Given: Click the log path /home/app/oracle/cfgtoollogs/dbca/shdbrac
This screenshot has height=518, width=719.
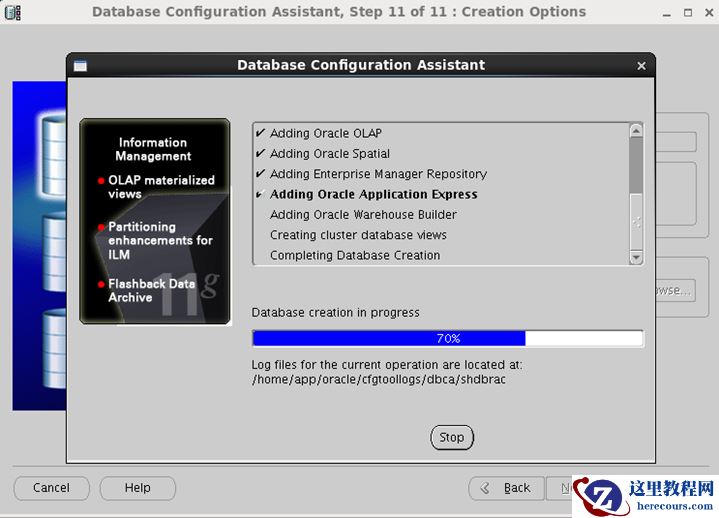Looking at the screenshot, I should click(x=378, y=380).
